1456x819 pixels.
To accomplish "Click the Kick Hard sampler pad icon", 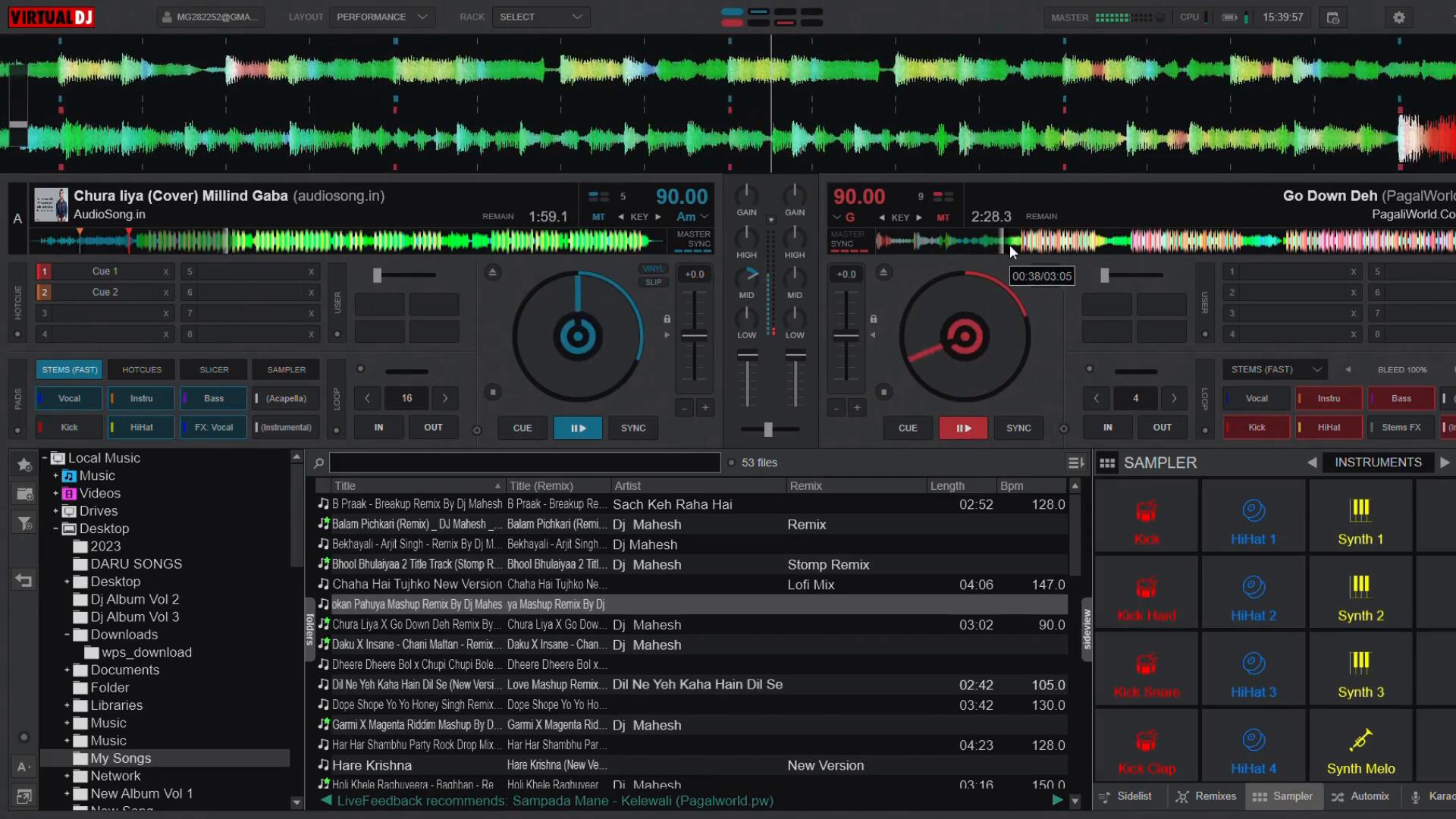I will coord(1146,588).
